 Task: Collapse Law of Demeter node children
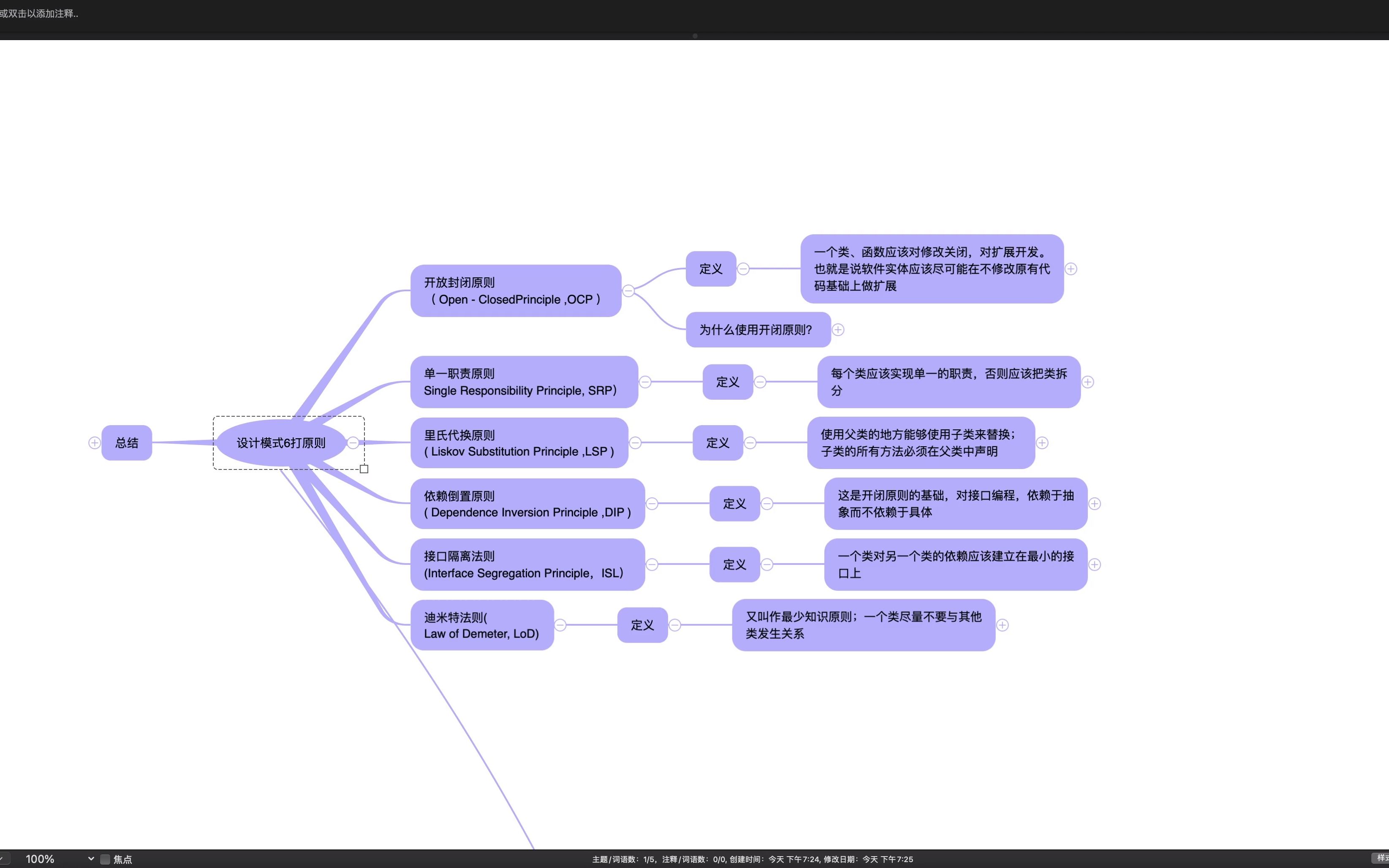(560, 625)
